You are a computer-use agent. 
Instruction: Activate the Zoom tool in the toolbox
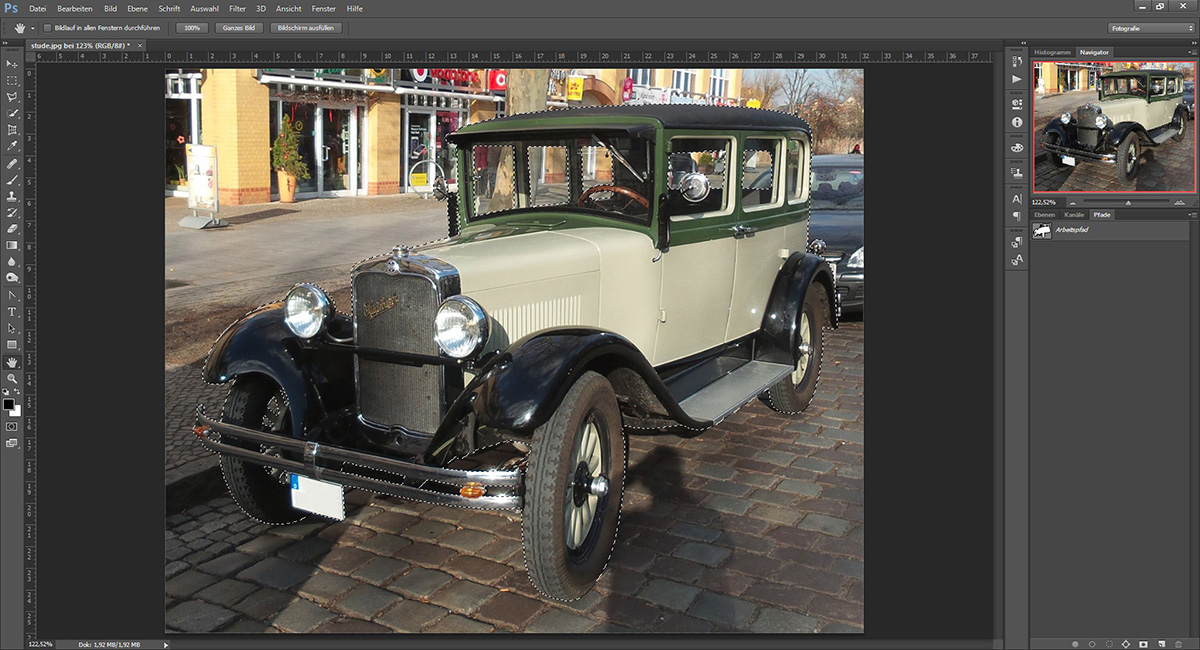click(x=12, y=378)
